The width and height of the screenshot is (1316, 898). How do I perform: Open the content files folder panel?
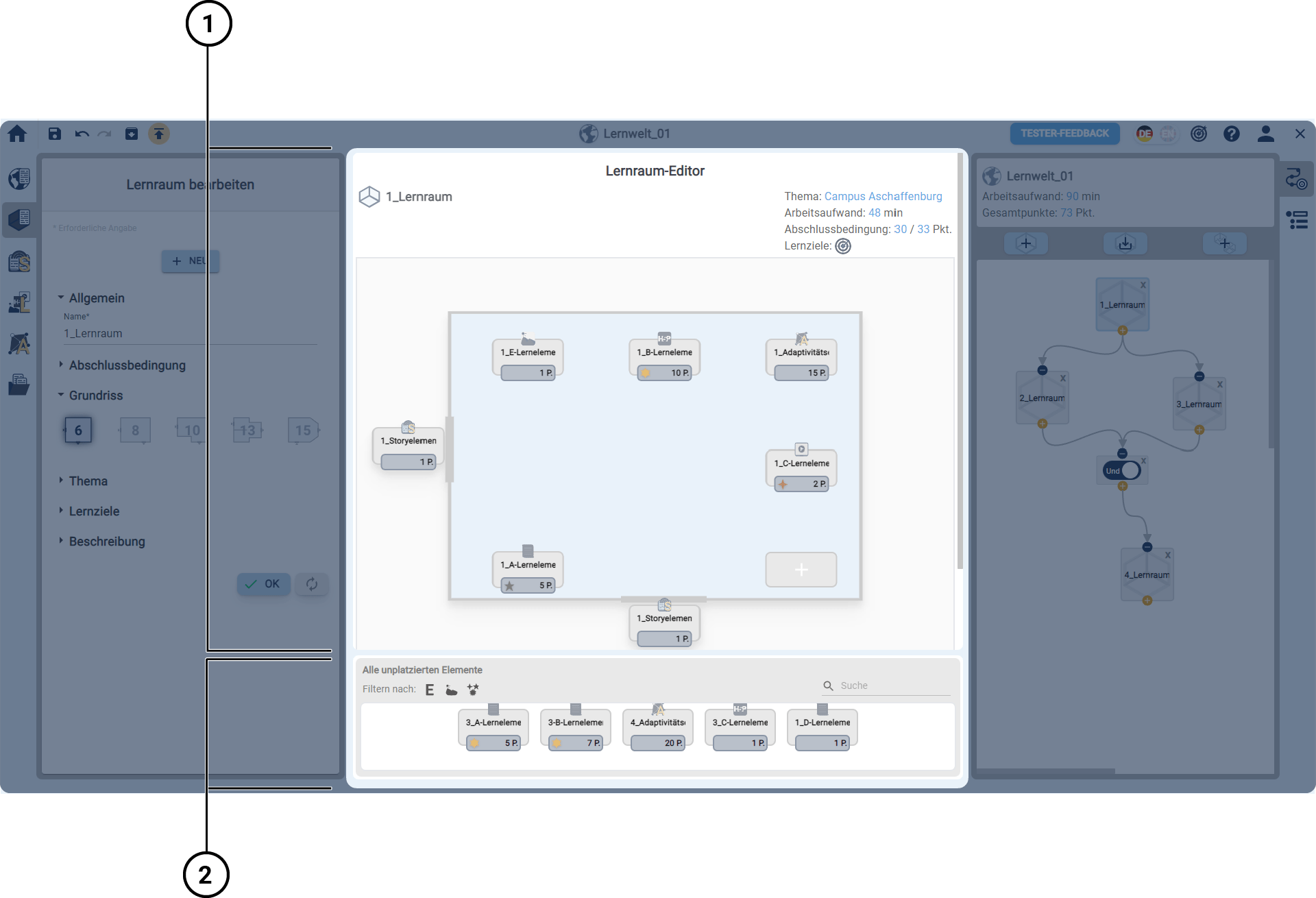point(19,385)
